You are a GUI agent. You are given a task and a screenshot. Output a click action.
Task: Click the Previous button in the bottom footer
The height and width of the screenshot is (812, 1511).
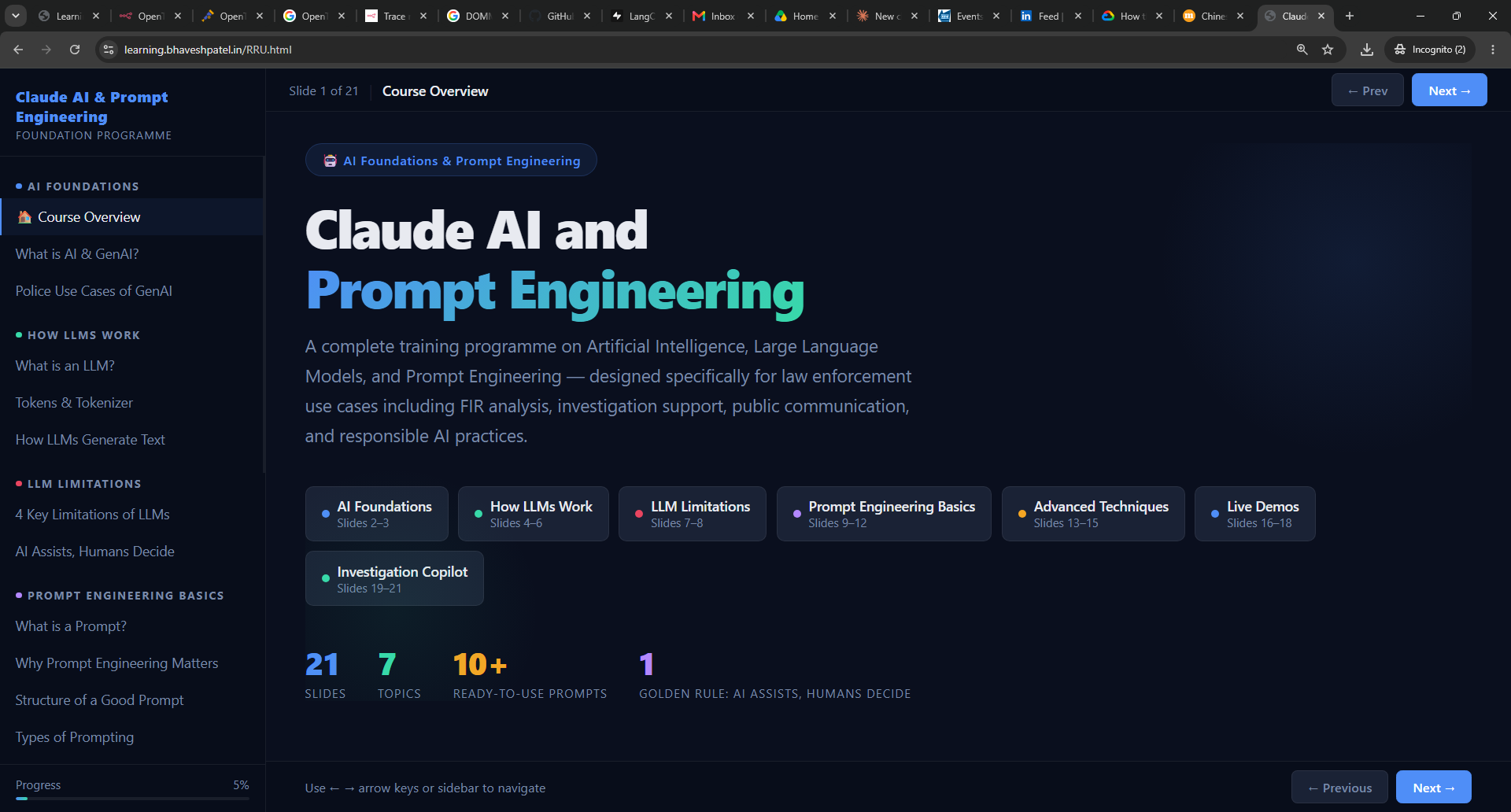click(x=1339, y=788)
